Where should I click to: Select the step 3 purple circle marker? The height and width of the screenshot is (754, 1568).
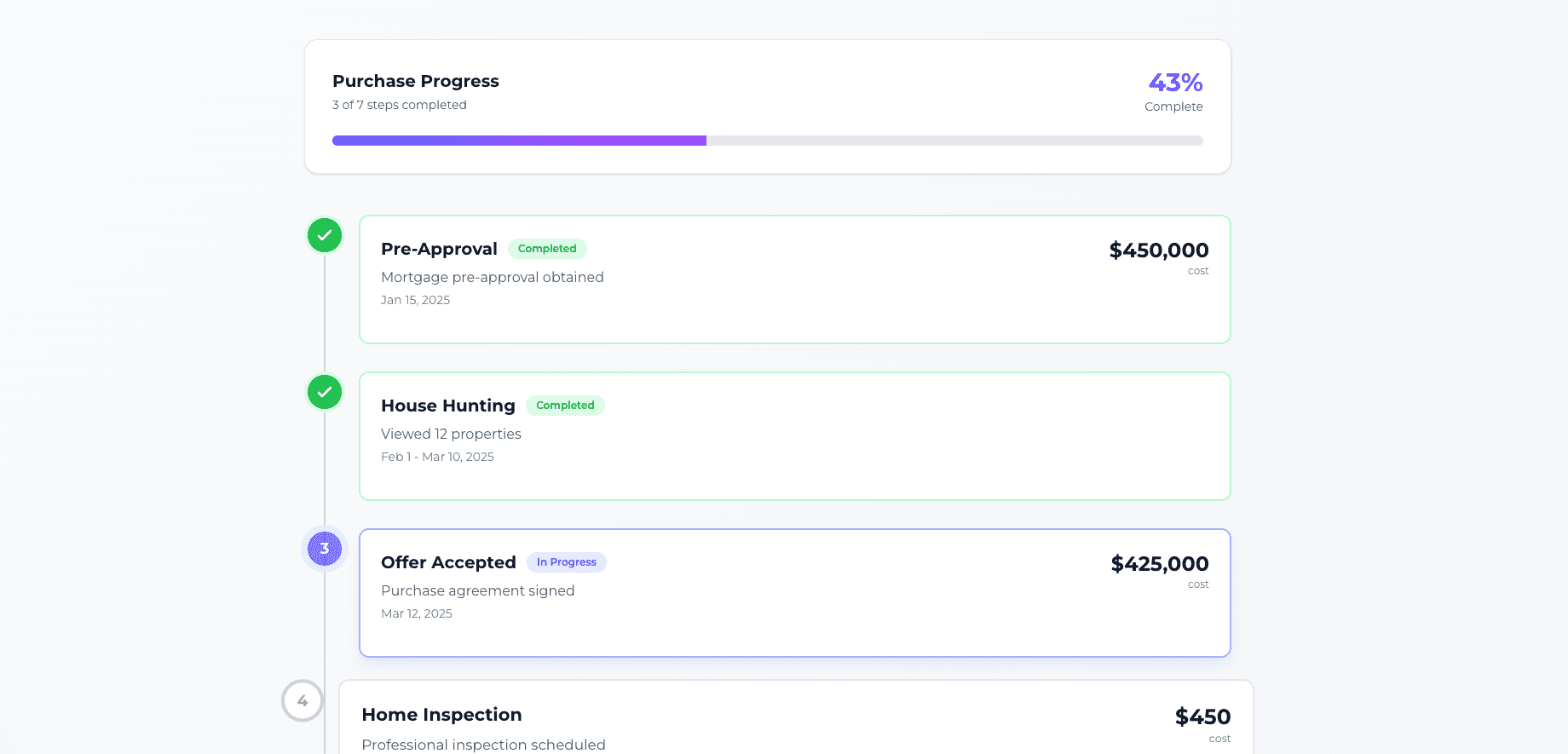pyautogui.click(x=325, y=549)
